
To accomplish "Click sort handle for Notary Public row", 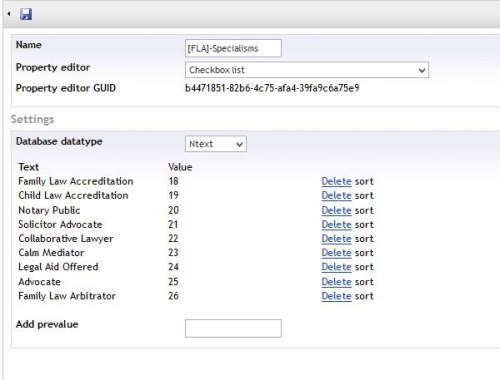I will [x=364, y=211].
